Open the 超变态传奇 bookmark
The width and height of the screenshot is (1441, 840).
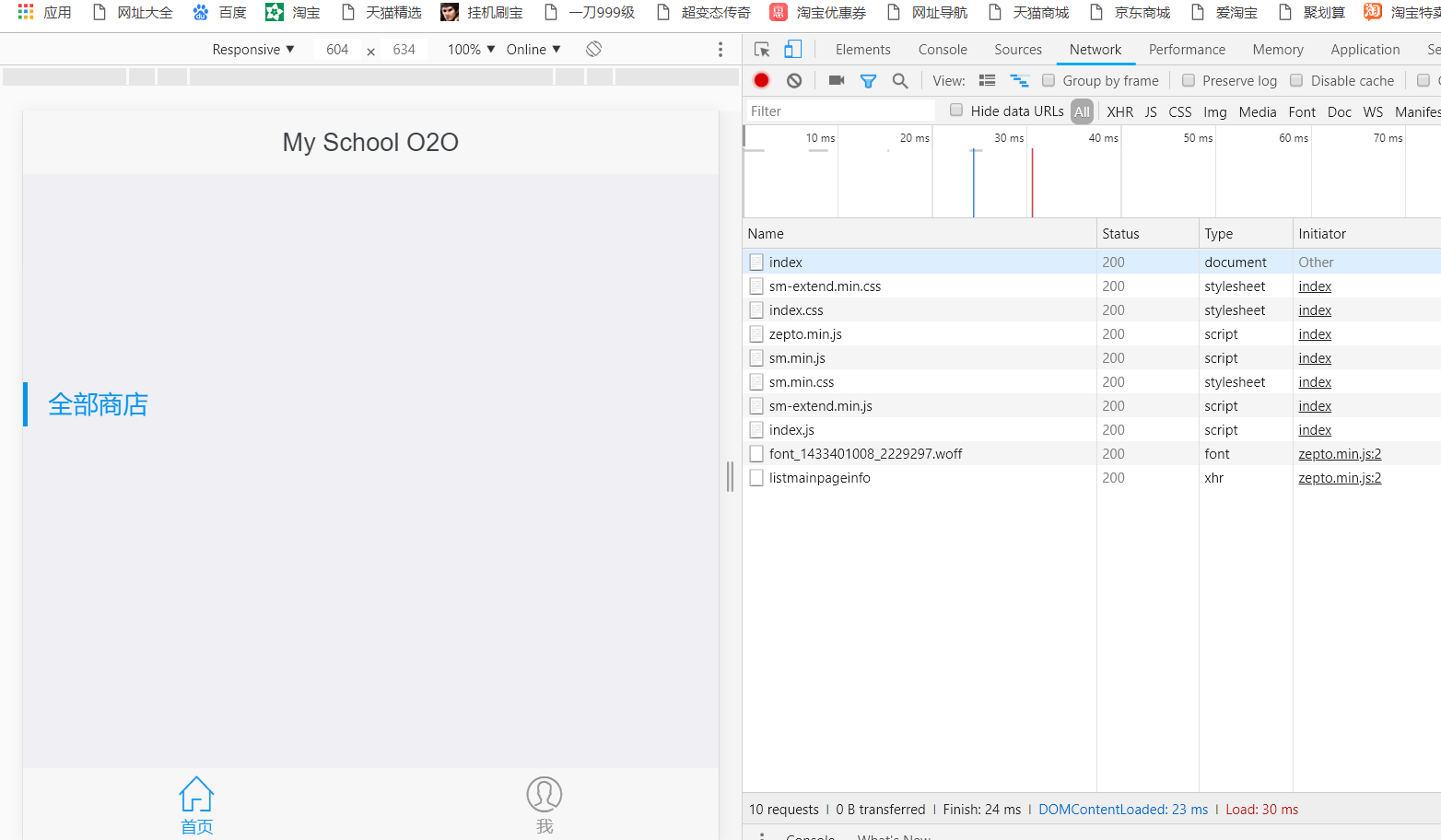[704, 12]
